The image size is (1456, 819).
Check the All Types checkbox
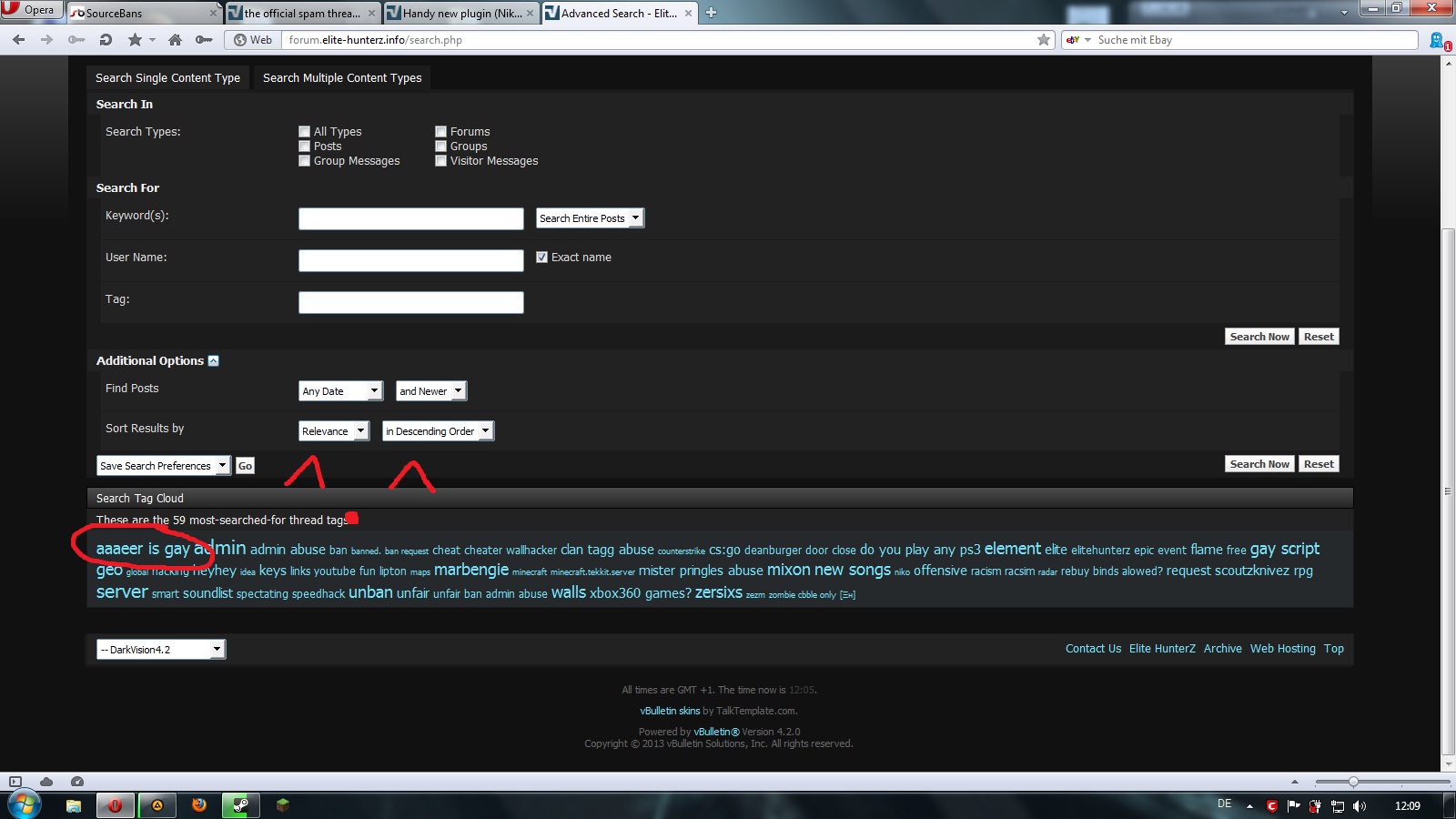point(305,132)
